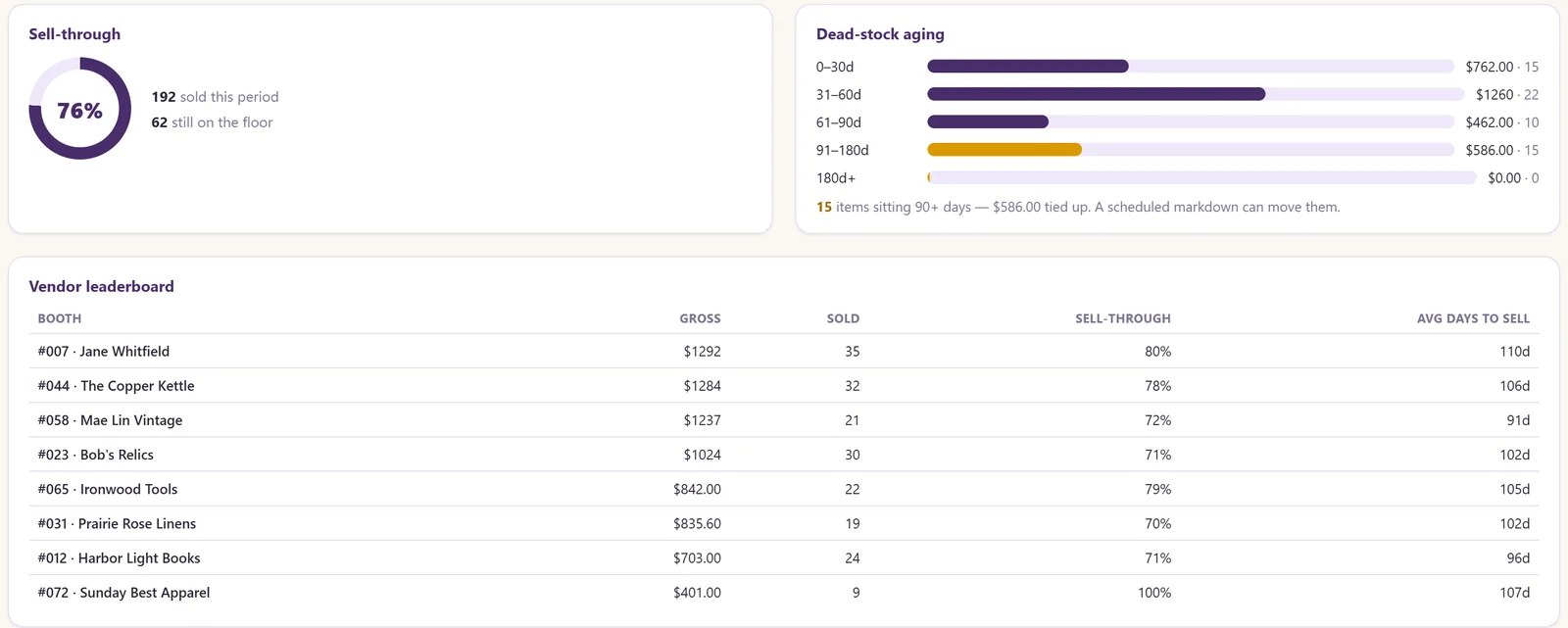This screenshot has width=1568, height=628.
Task: Open the #044 · The Copper Kettle row
Action: 784,386
